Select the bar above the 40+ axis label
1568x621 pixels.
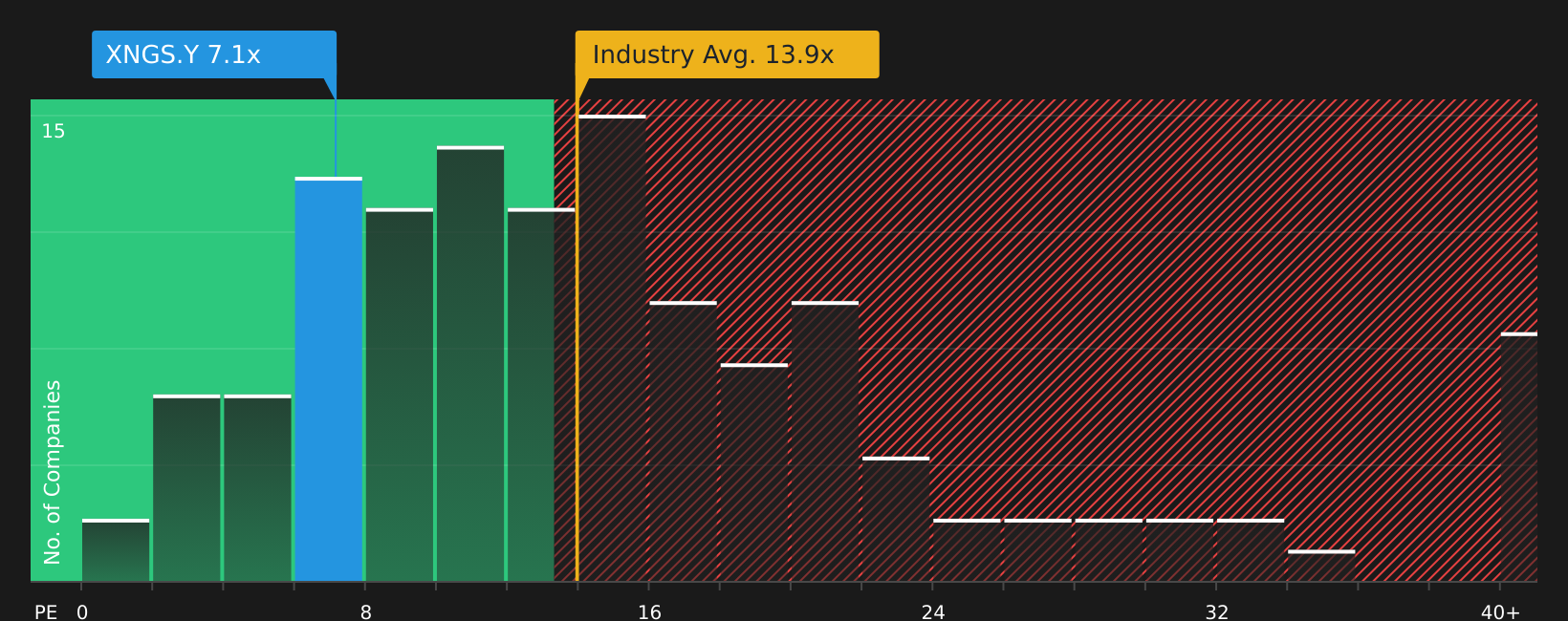point(1519,457)
